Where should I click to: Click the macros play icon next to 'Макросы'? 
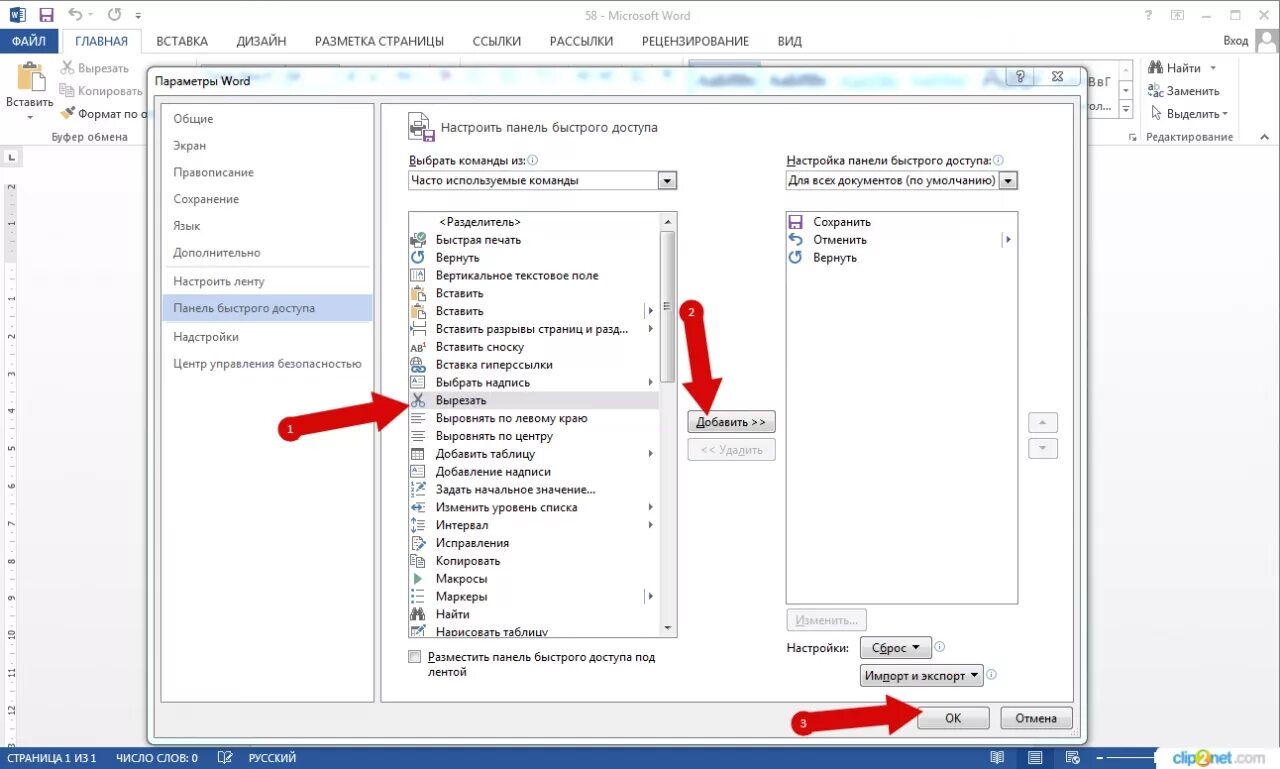[418, 579]
